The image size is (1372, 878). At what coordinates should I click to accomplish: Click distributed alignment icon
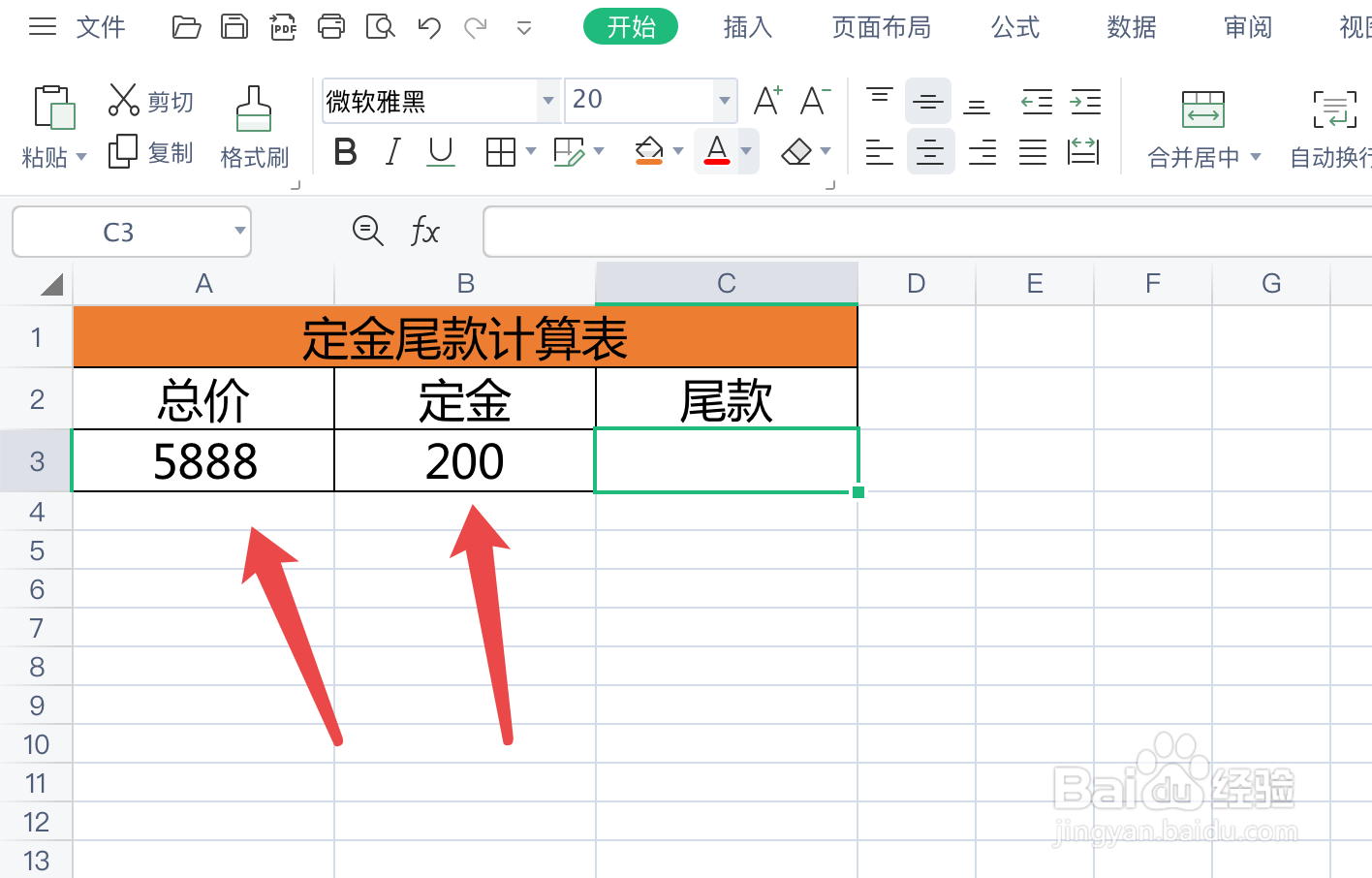click(x=1083, y=151)
